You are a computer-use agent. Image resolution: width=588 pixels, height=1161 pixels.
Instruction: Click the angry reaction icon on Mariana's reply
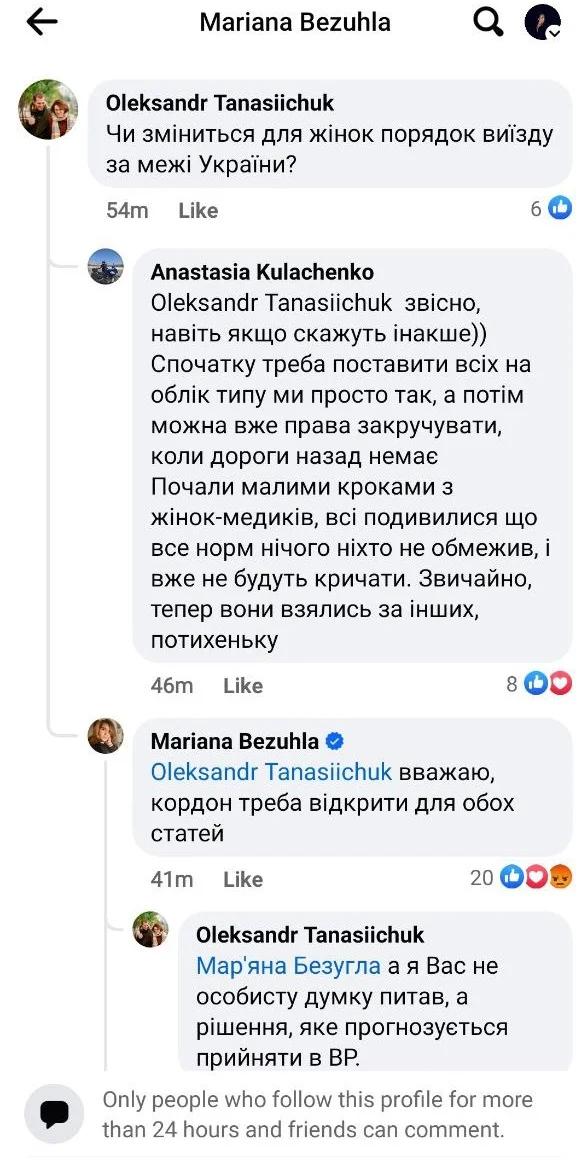pos(562,877)
